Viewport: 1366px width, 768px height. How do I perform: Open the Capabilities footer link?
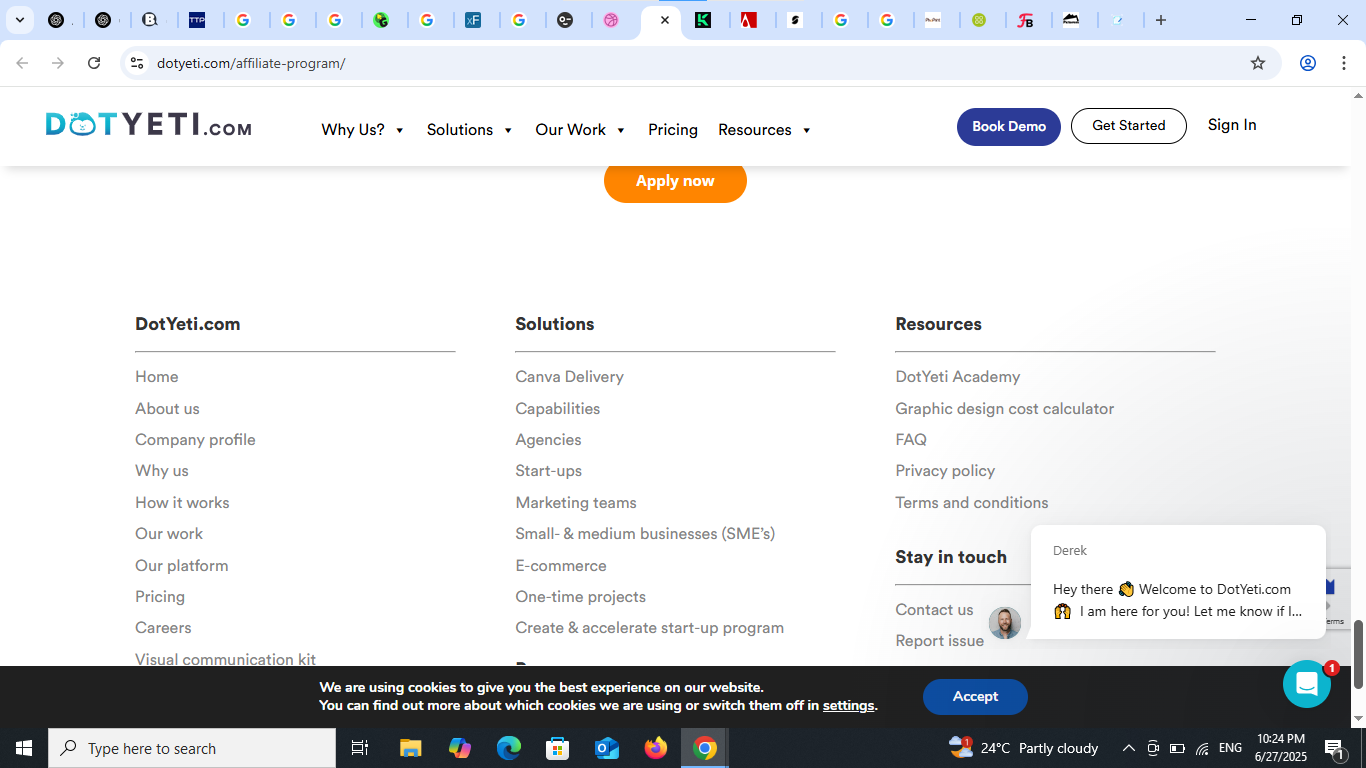point(558,409)
